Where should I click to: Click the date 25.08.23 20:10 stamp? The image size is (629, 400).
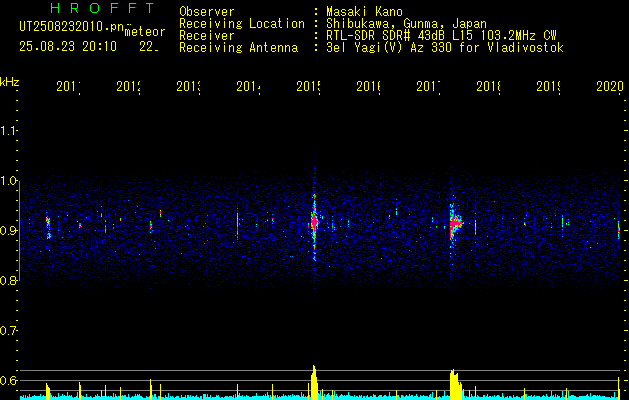(68, 47)
